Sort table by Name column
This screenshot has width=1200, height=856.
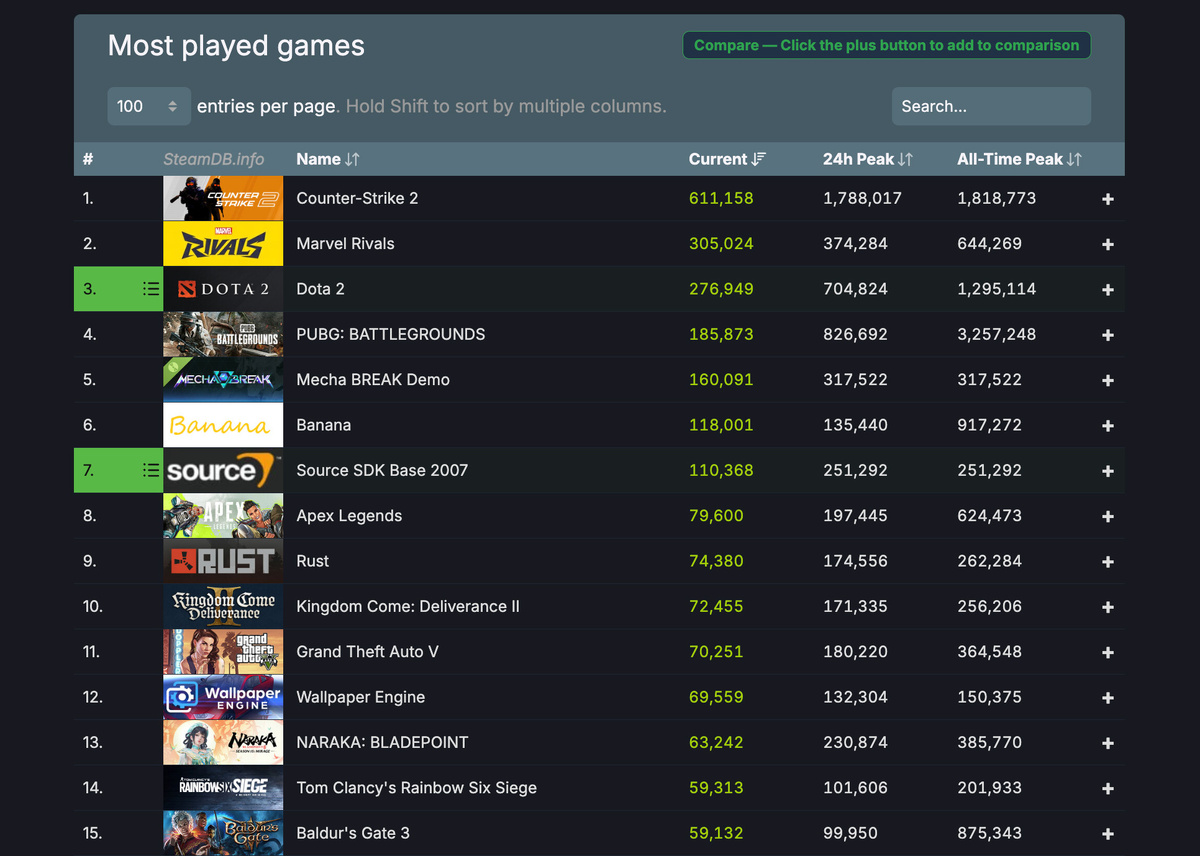[x=328, y=159]
